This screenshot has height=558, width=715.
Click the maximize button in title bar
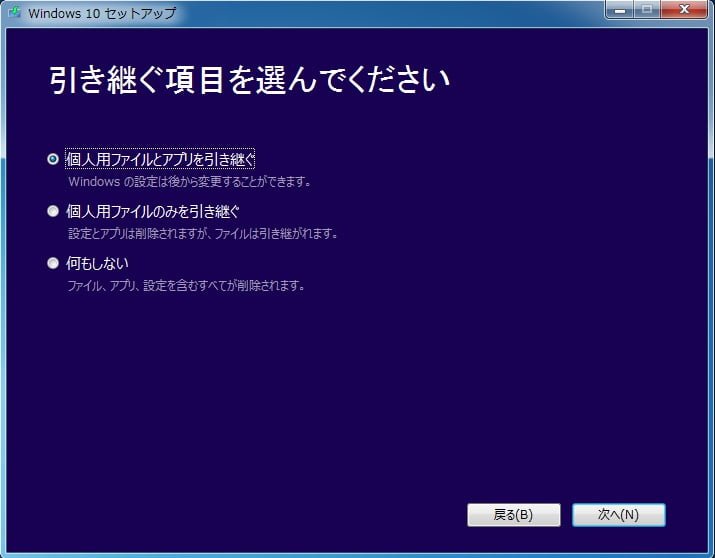pos(646,10)
